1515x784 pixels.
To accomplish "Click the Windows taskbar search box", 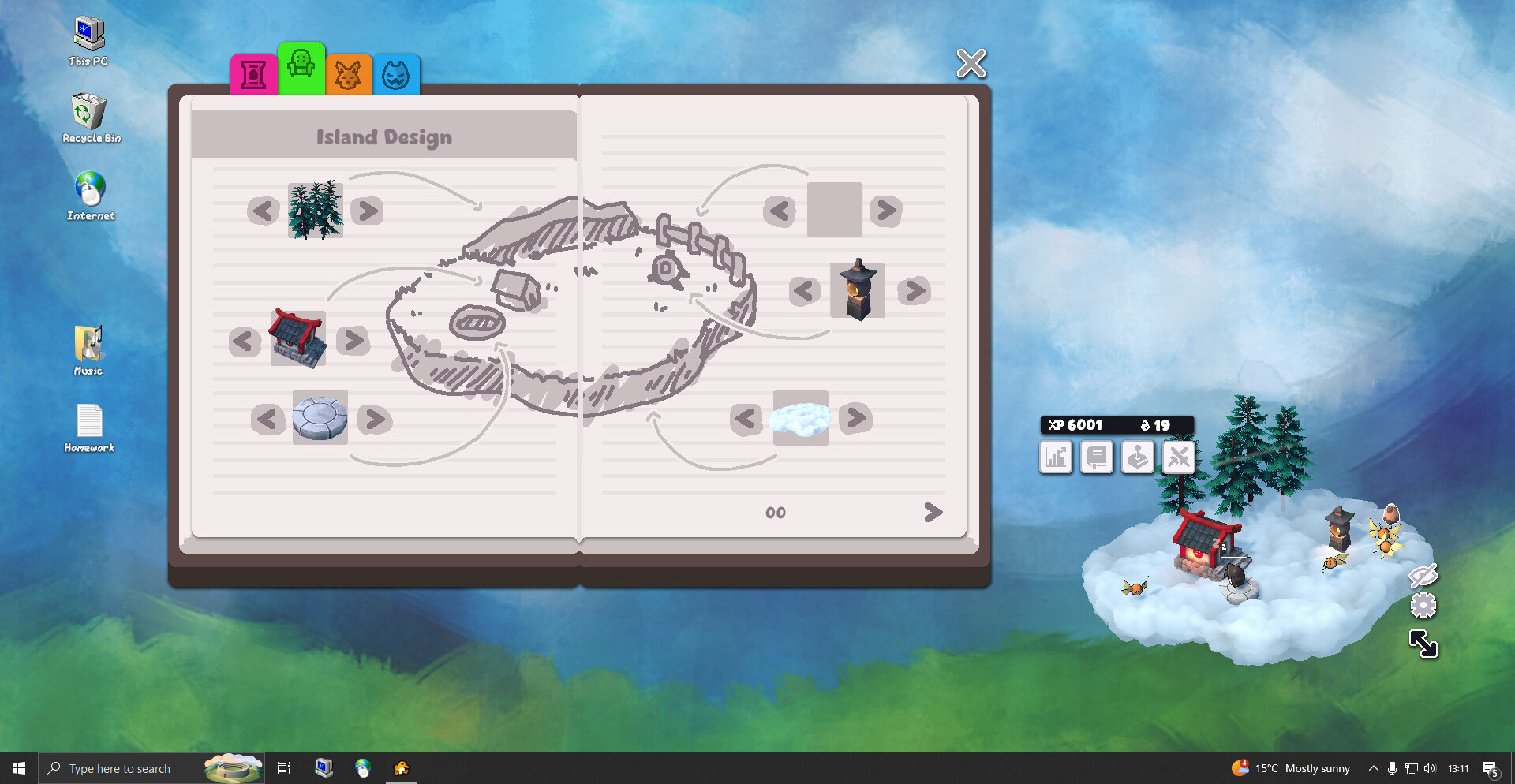I will (120, 768).
